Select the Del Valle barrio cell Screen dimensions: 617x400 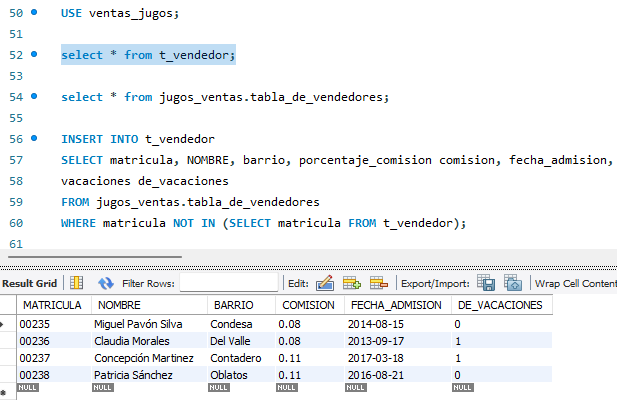coord(242,341)
